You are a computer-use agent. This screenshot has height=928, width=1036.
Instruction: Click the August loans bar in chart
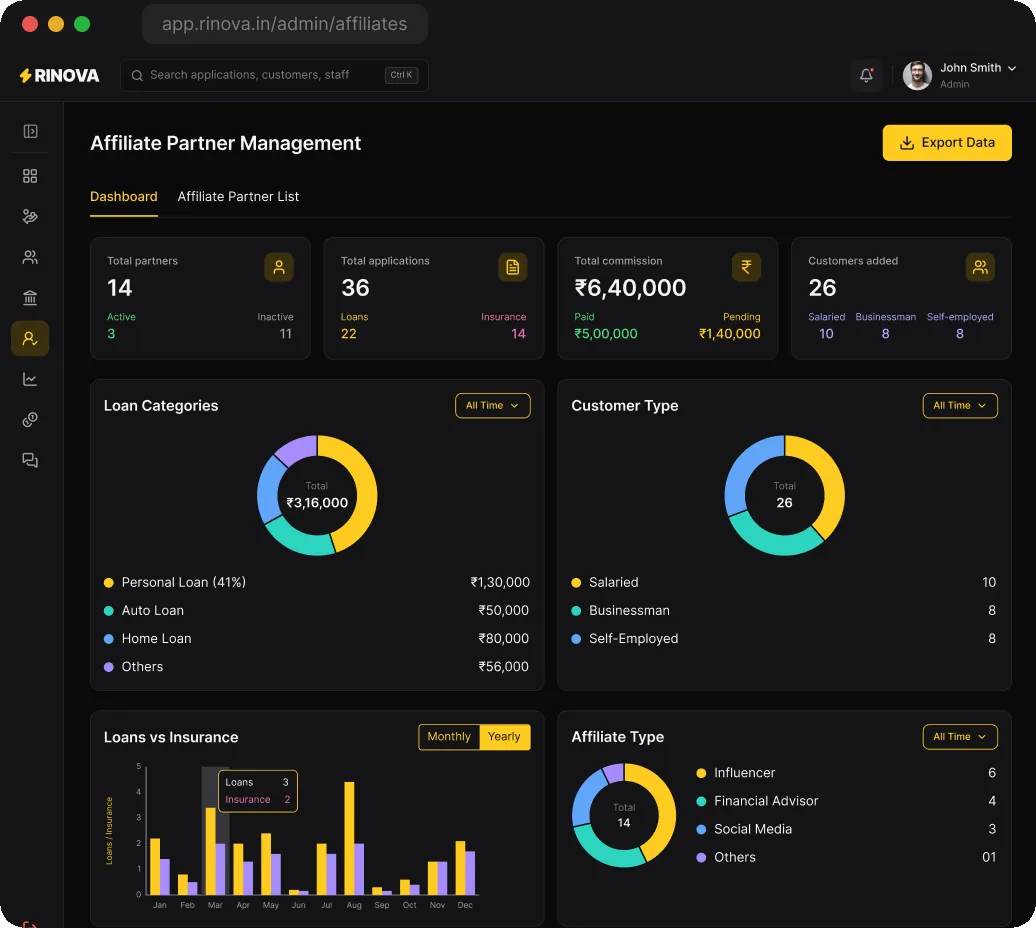click(349, 838)
